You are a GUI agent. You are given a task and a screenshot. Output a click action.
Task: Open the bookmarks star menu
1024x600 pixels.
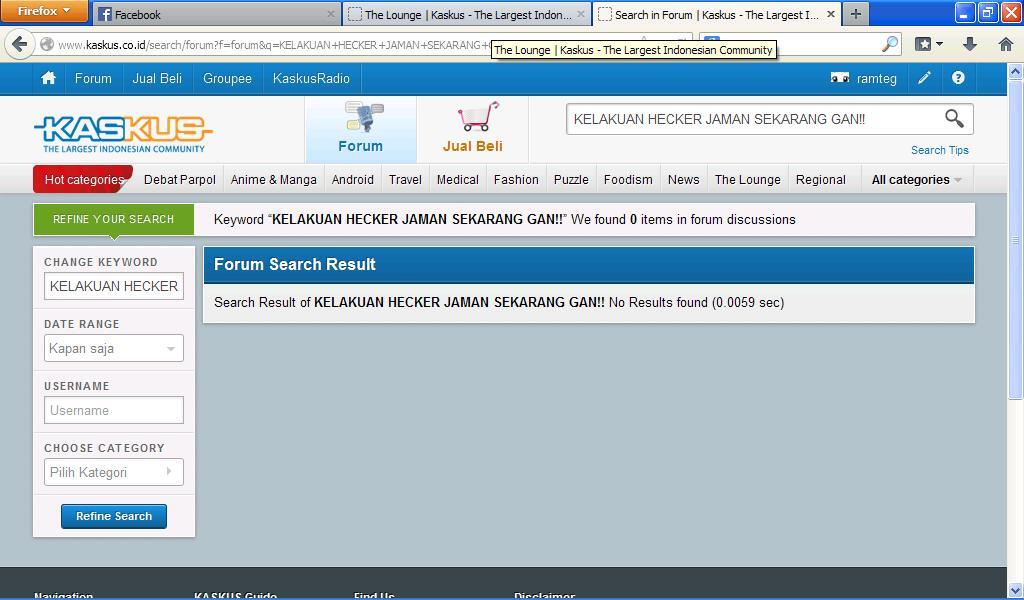tap(929, 44)
